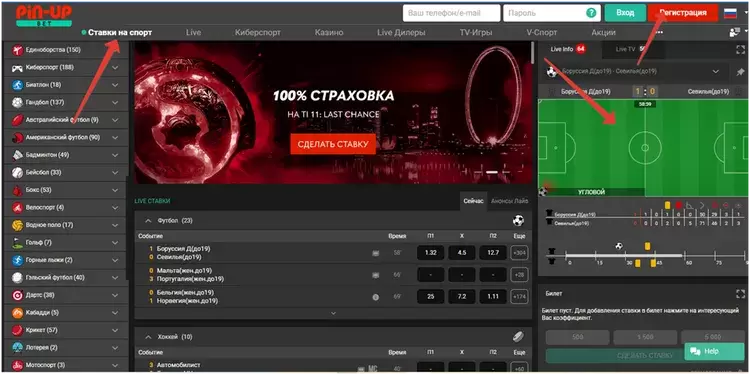Open the Казино section
Viewport: 750px width, 375px height.
point(329,33)
